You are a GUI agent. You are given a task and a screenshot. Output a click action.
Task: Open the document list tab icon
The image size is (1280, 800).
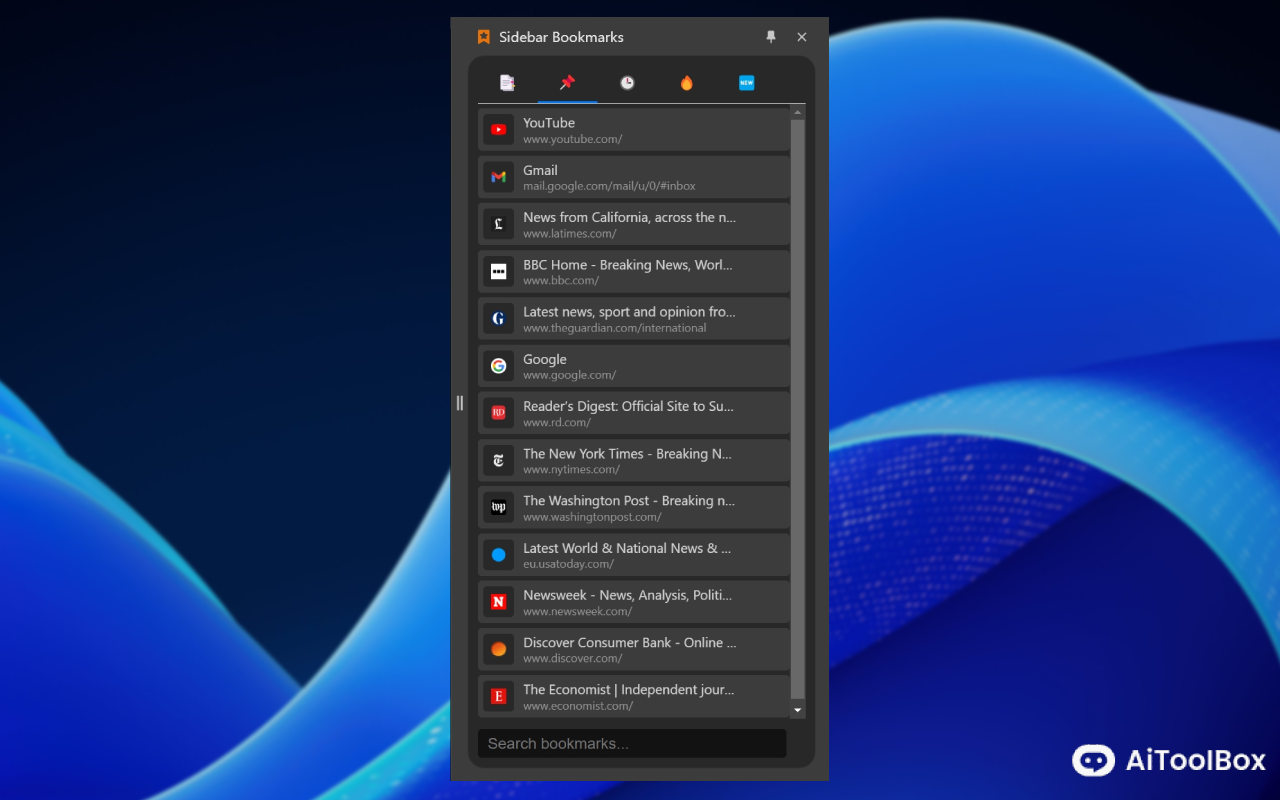[x=507, y=83]
